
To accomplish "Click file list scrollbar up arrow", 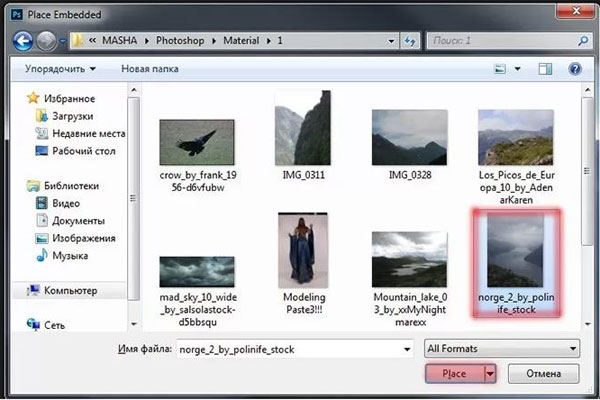I will point(587,90).
